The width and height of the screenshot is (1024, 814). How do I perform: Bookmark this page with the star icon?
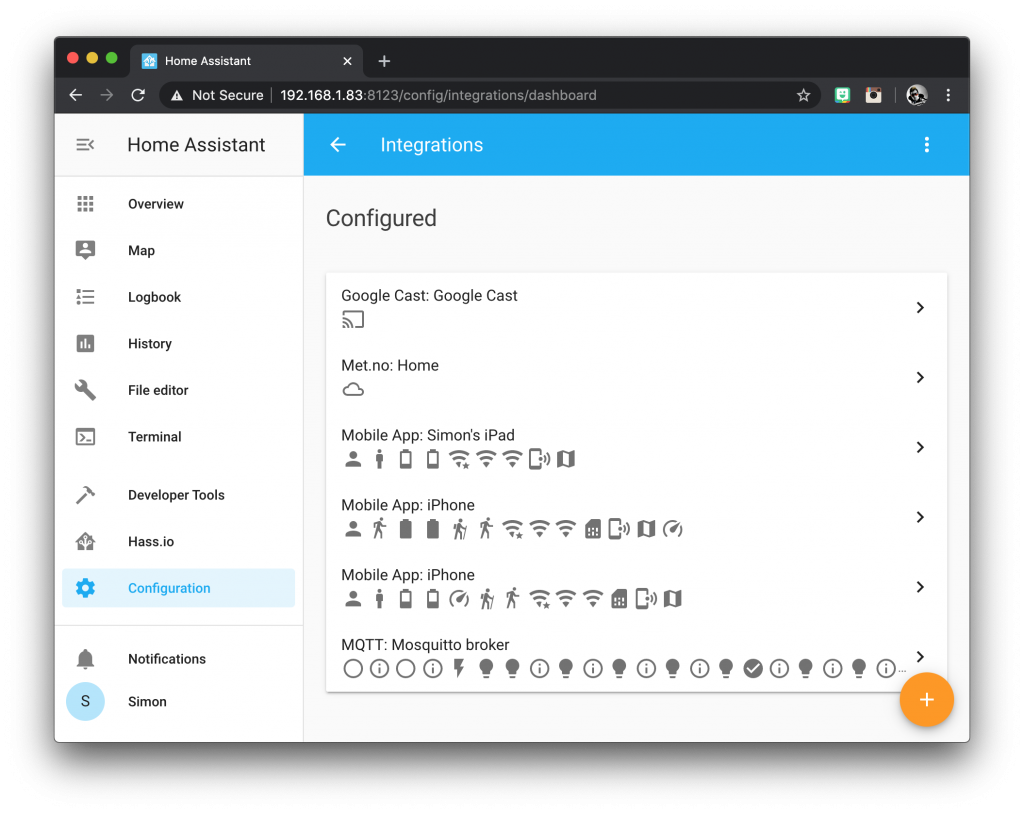click(x=803, y=95)
